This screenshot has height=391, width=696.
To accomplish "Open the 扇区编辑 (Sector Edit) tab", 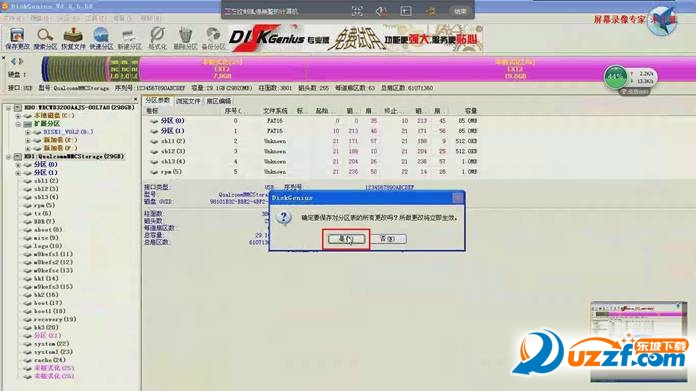I will [x=218, y=101].
